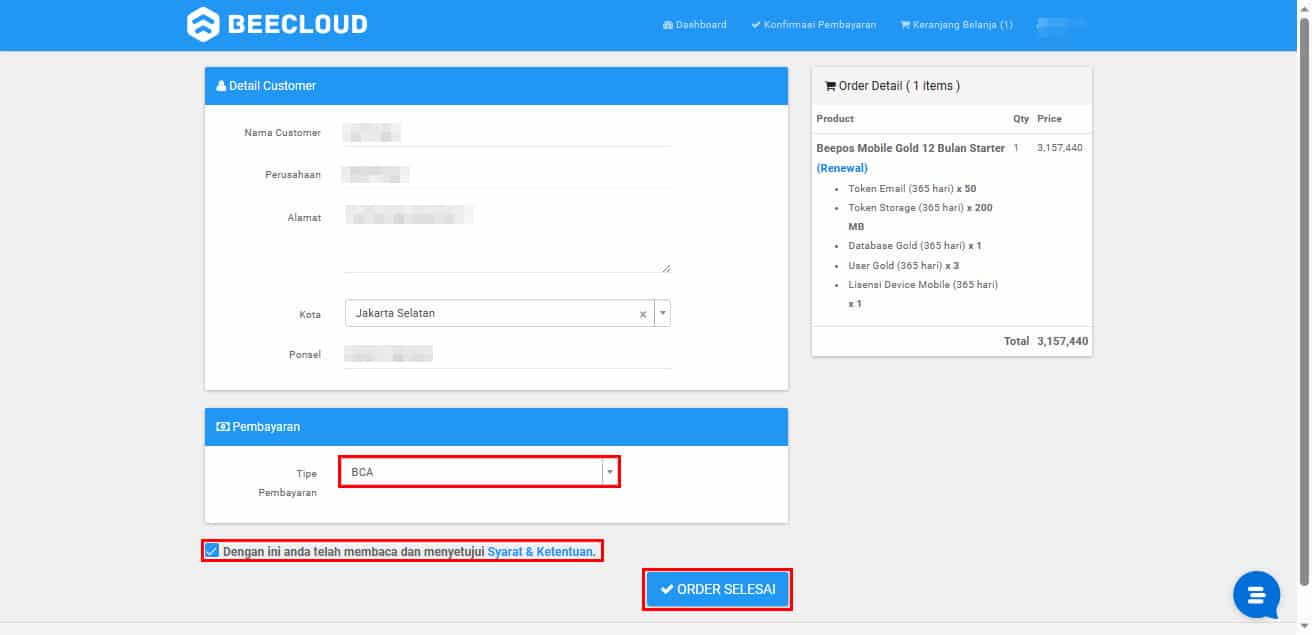Click the page vertical scrollbar

(x=1304, y=300)
